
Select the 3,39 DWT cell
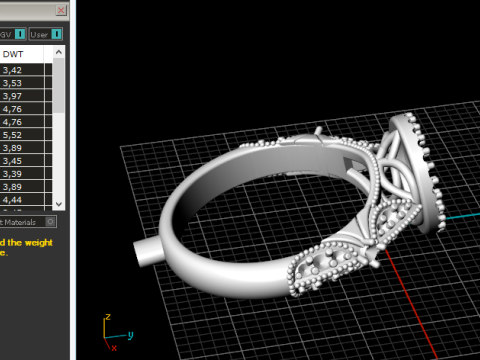tap(22, 174)
